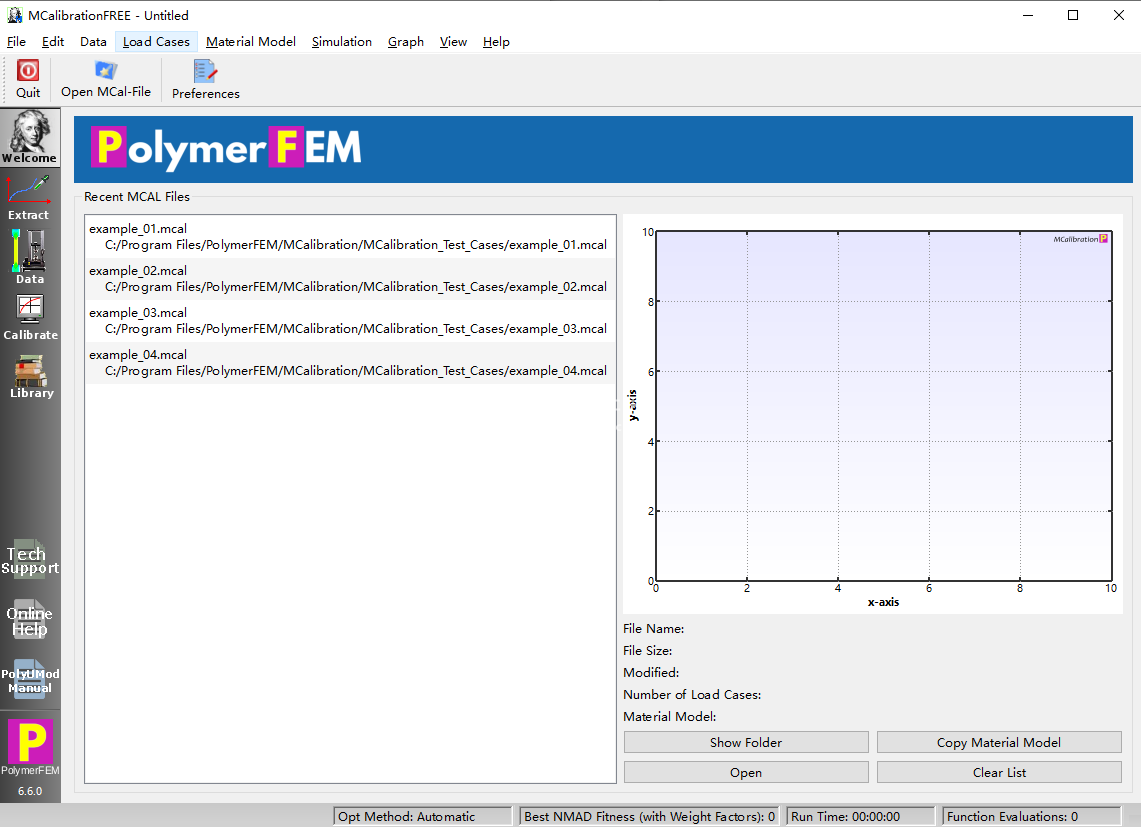Click the Opt Method: Automatic status field
The height and width of the screenshot is (827, 1141).
click(423, 816)
